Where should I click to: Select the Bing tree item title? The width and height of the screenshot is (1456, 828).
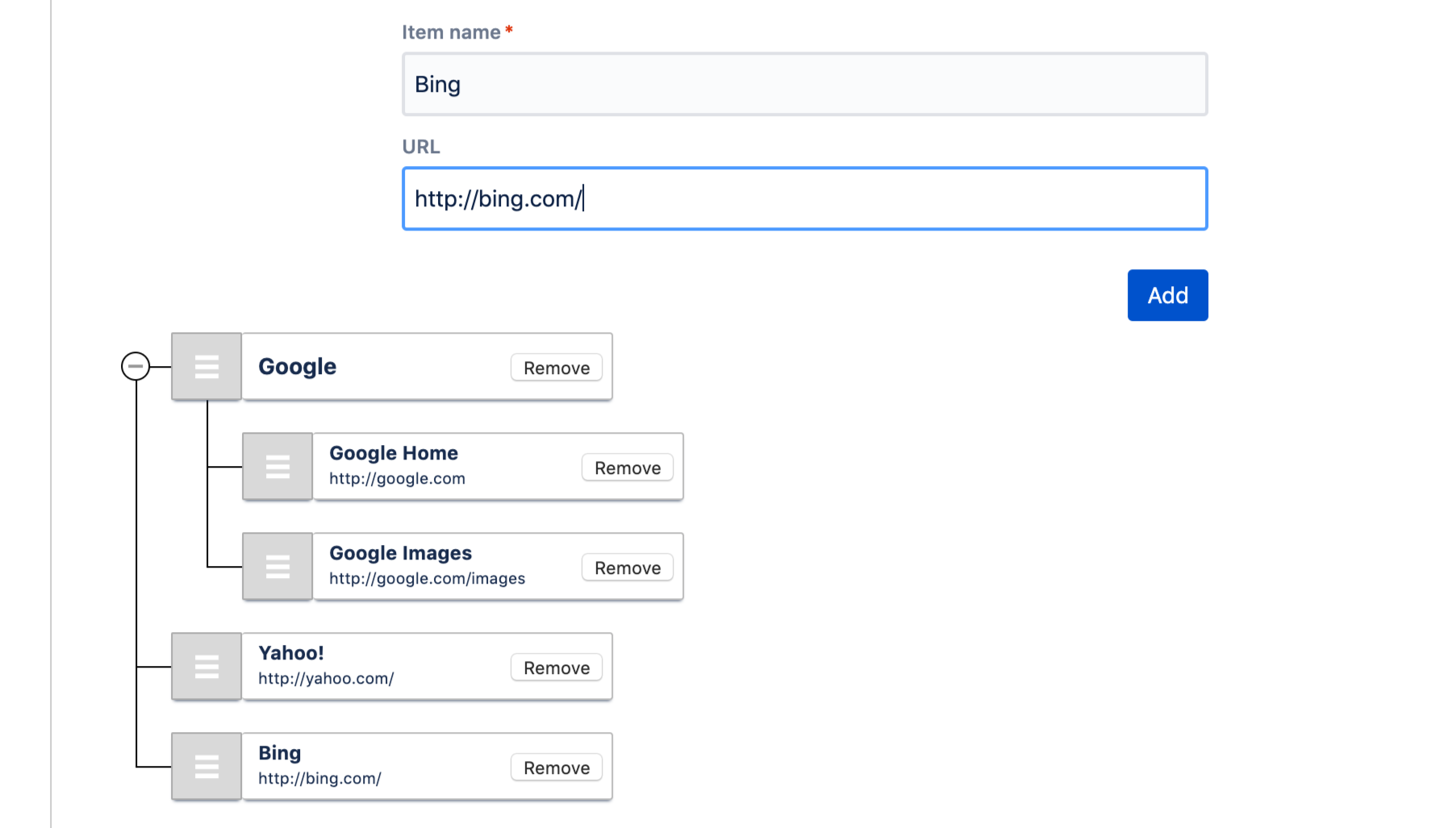pyautogui.click(x=280, y=753)
